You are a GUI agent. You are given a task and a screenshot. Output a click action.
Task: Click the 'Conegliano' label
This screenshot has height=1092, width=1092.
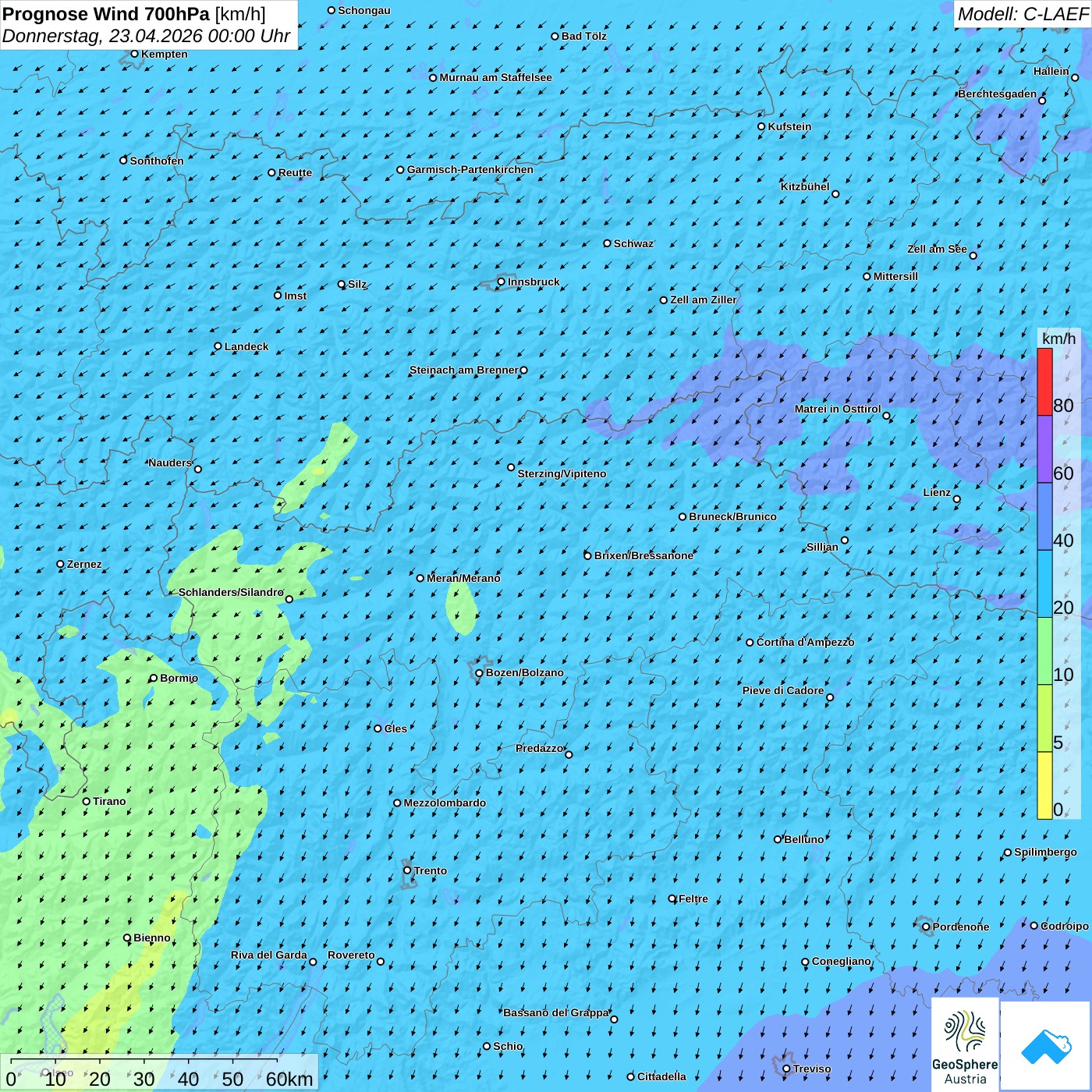pyautogui.click(x=842, y=961)
